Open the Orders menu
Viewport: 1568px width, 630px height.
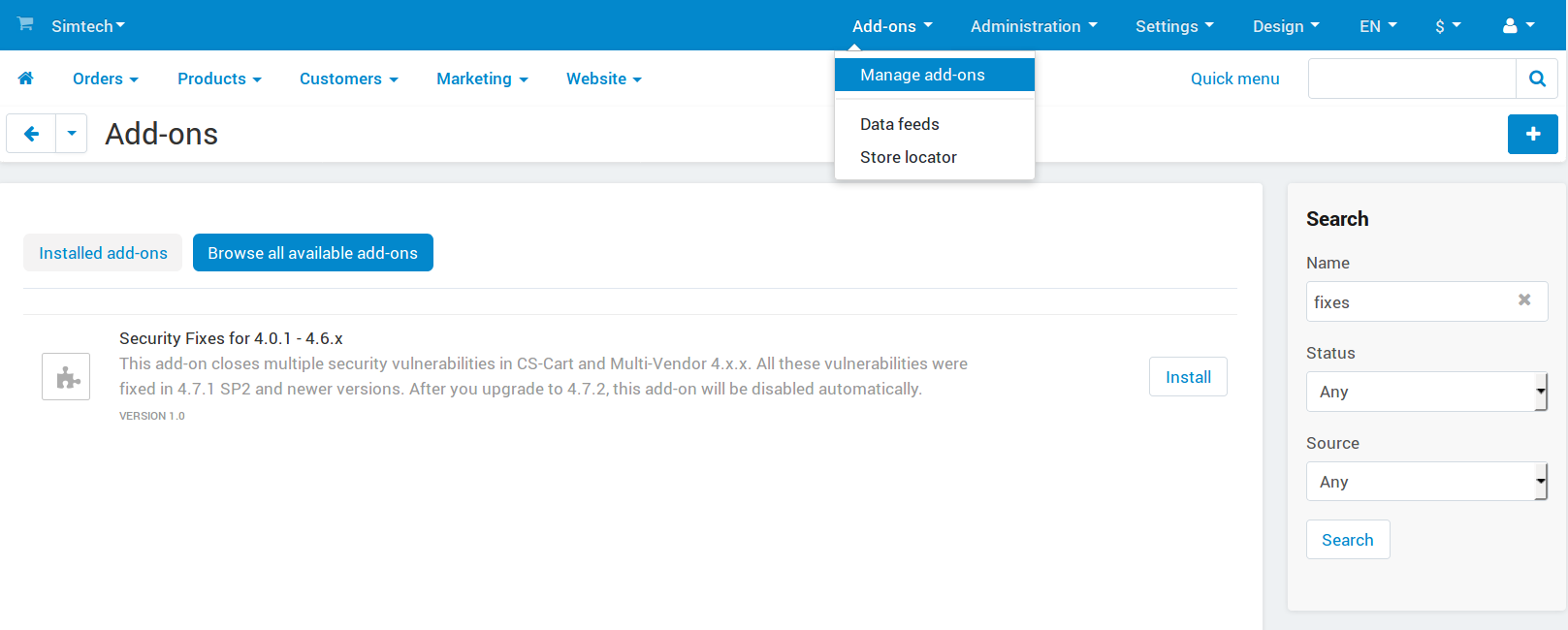106,79
